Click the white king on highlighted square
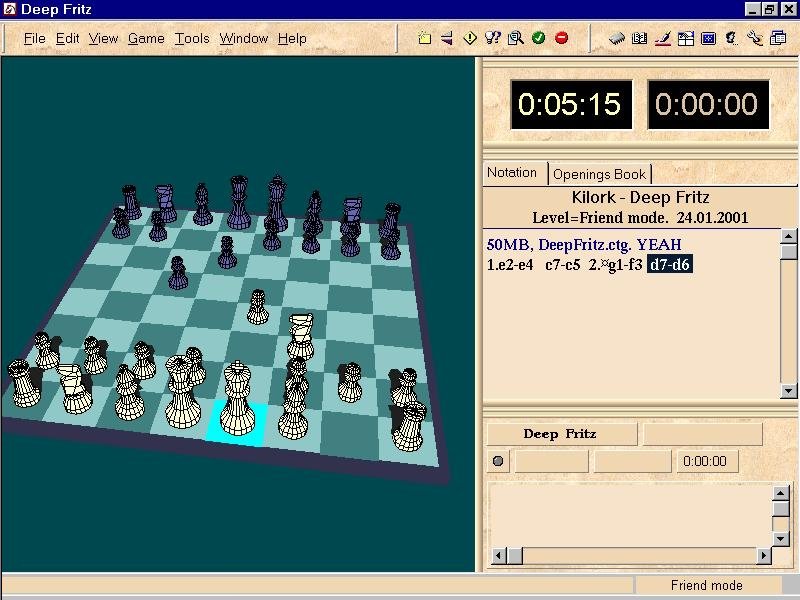800x600 pixels. click(237, 399)
